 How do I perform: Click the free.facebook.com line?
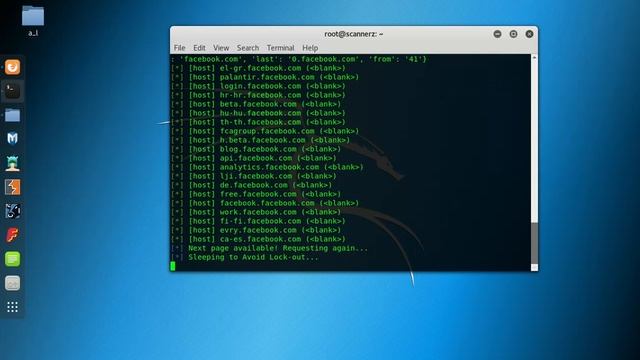(256, 194)
